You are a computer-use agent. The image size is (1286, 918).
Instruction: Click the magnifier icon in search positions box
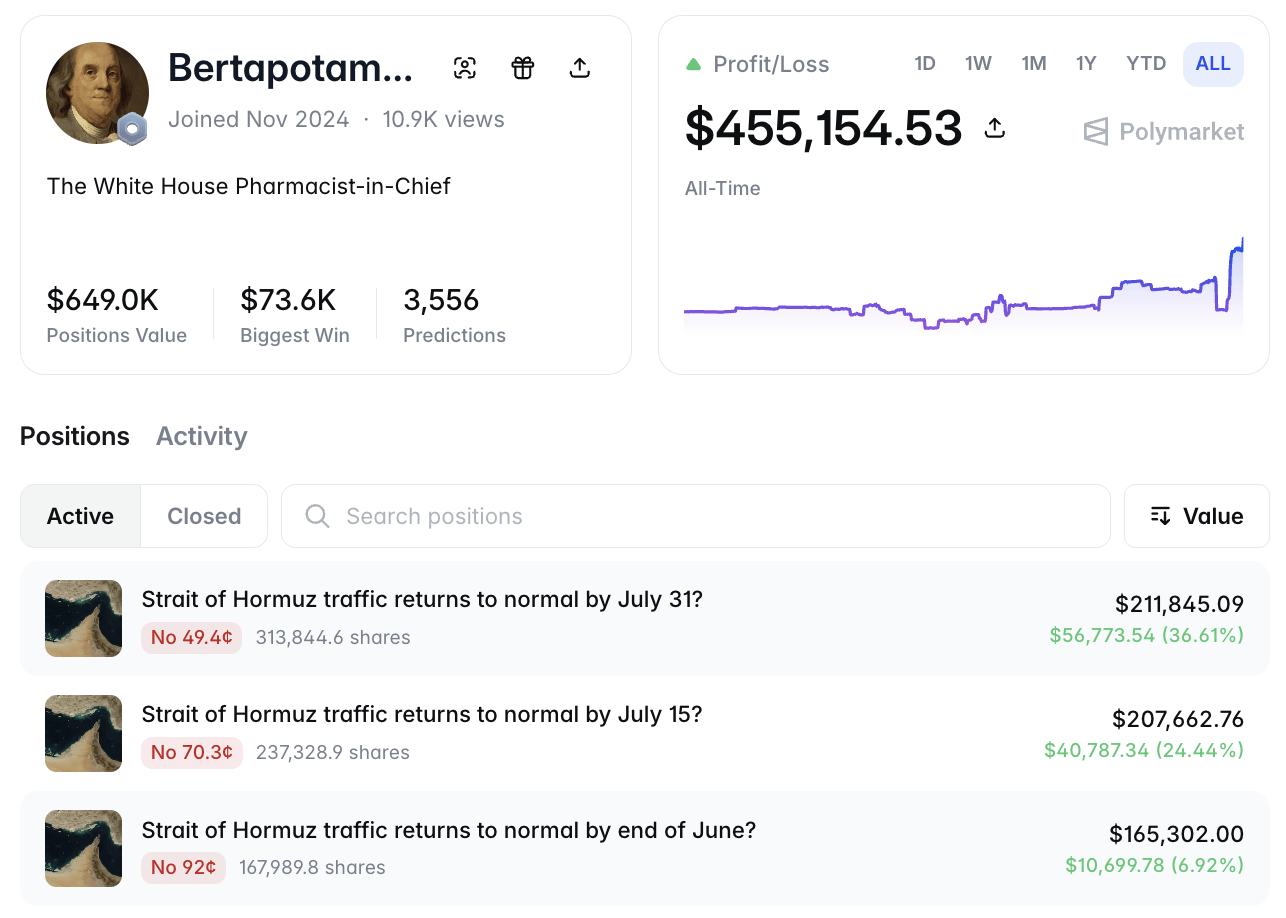pyautogui.click(x=318, y=516)
